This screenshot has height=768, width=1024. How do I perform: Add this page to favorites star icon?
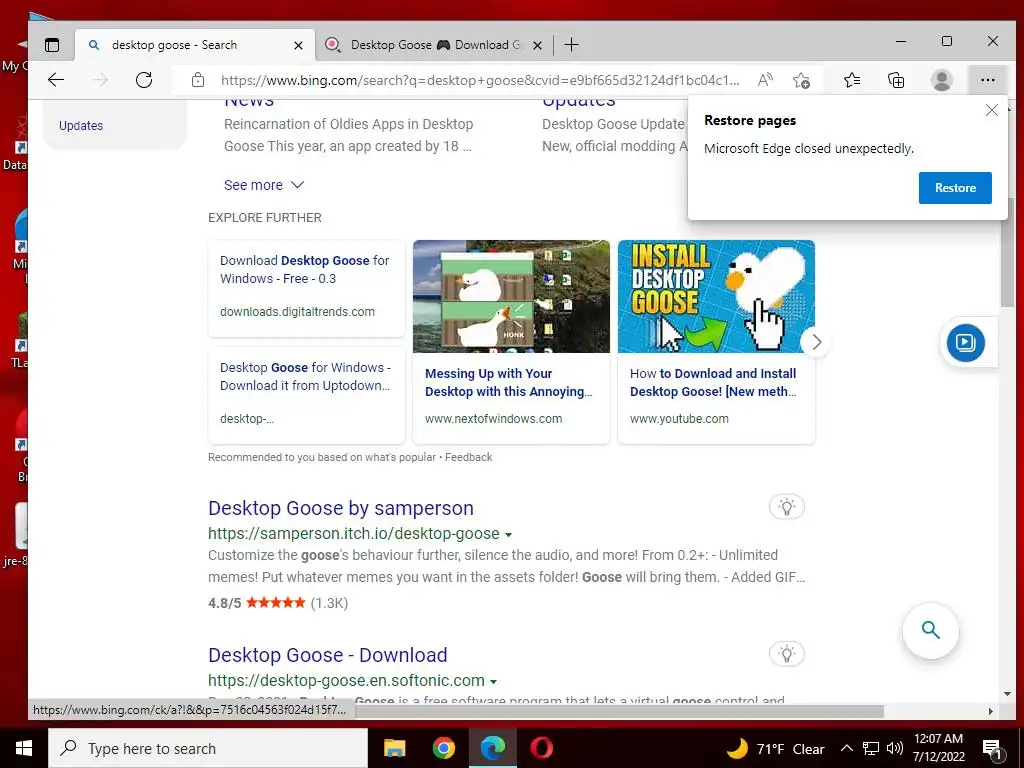pos(801,80)
